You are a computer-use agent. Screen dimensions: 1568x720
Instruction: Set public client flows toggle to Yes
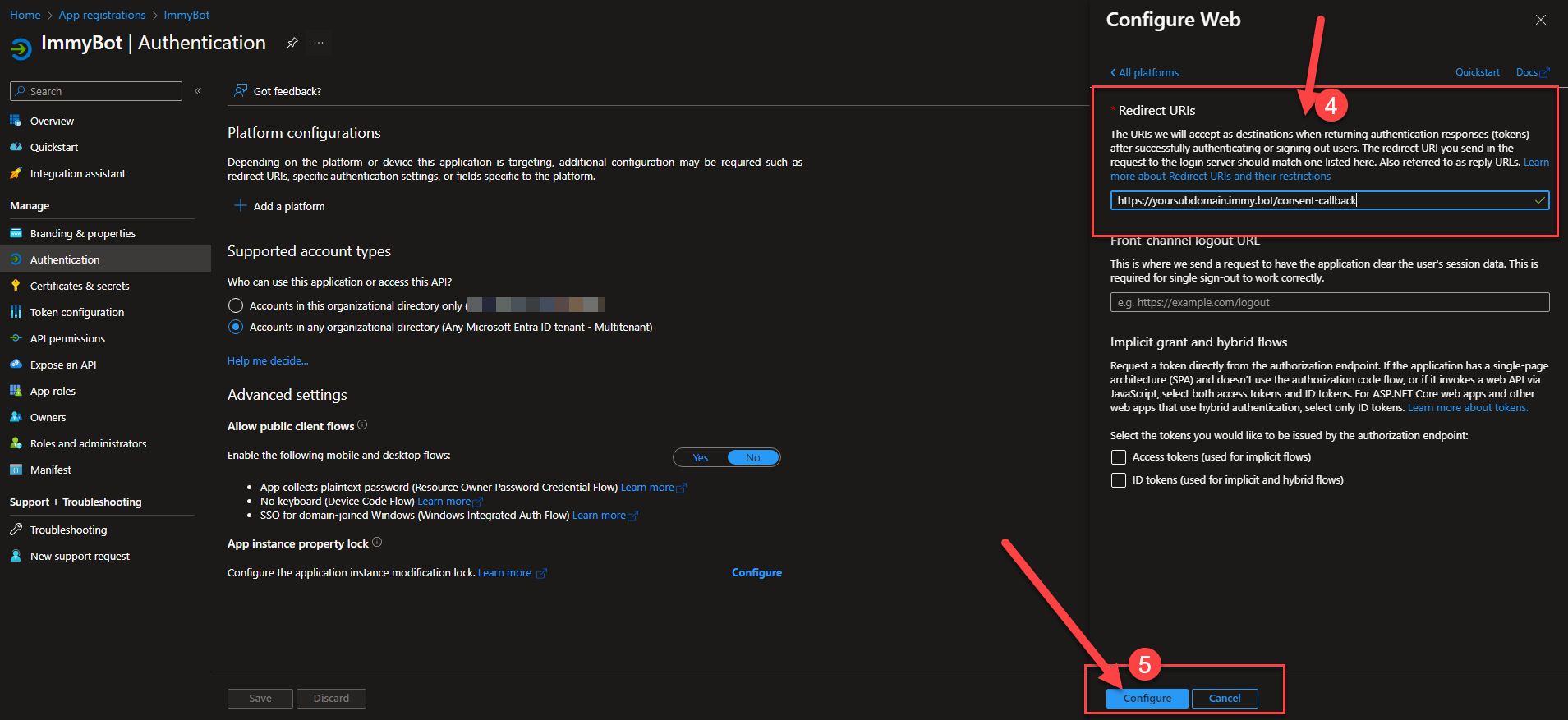click(x=701, y=457)
